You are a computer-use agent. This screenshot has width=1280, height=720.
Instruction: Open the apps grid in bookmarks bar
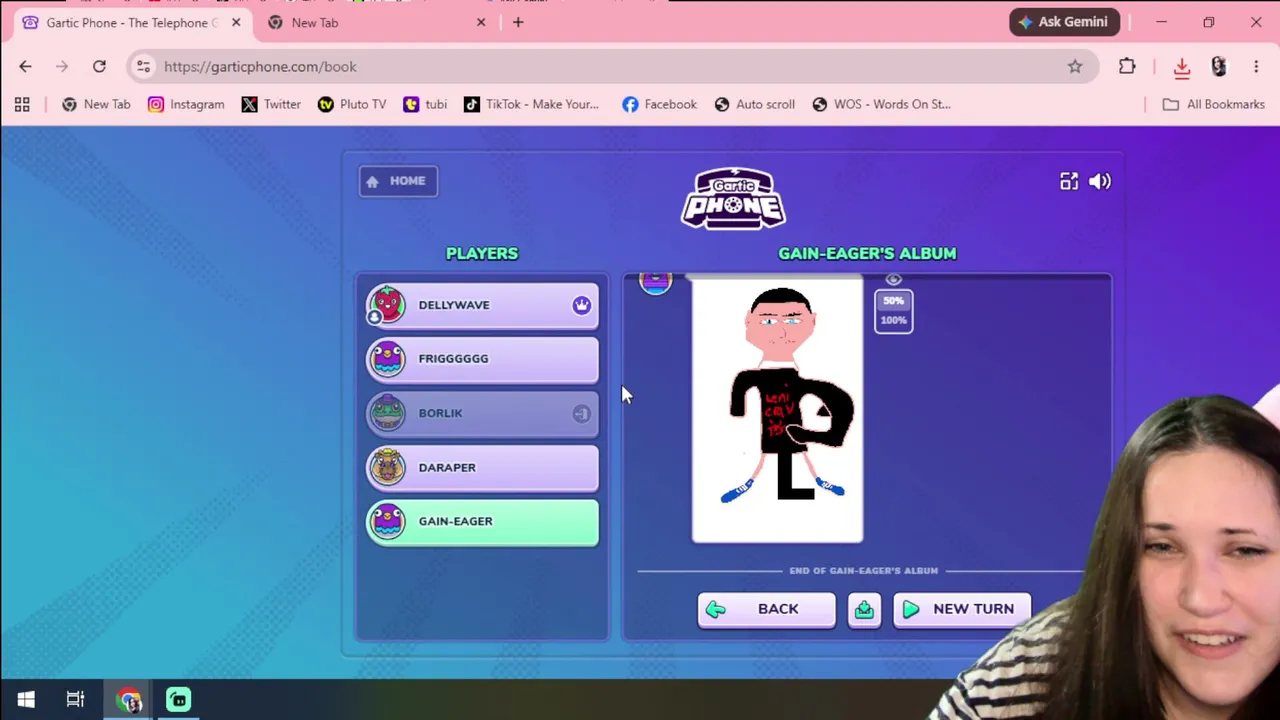coord(22,104)
